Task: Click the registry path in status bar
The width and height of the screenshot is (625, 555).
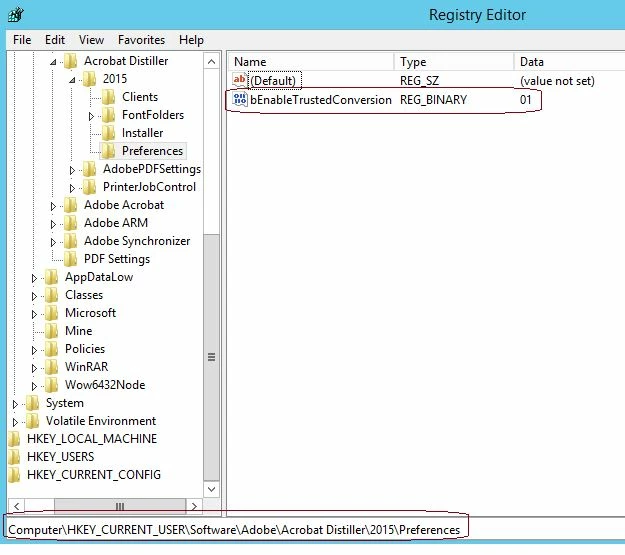Action: click(x=234, y=530)
